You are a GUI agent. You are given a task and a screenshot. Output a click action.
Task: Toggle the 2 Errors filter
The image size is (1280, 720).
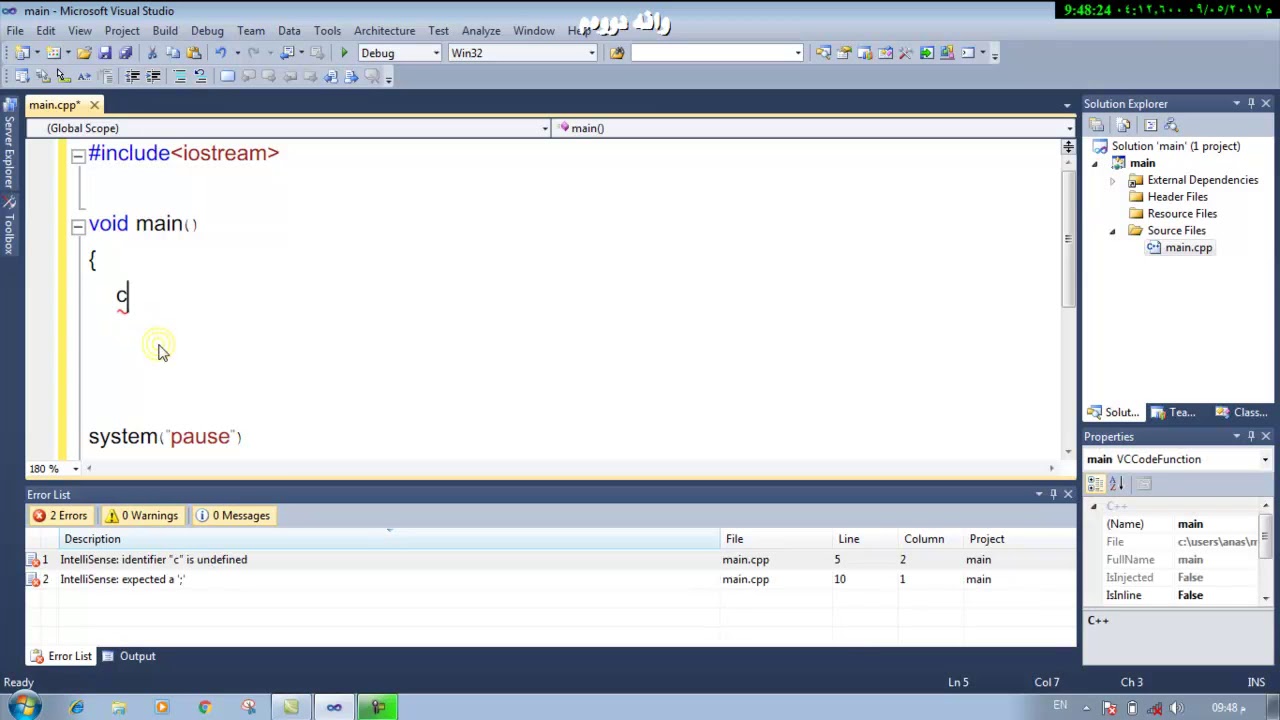point(60,516)
